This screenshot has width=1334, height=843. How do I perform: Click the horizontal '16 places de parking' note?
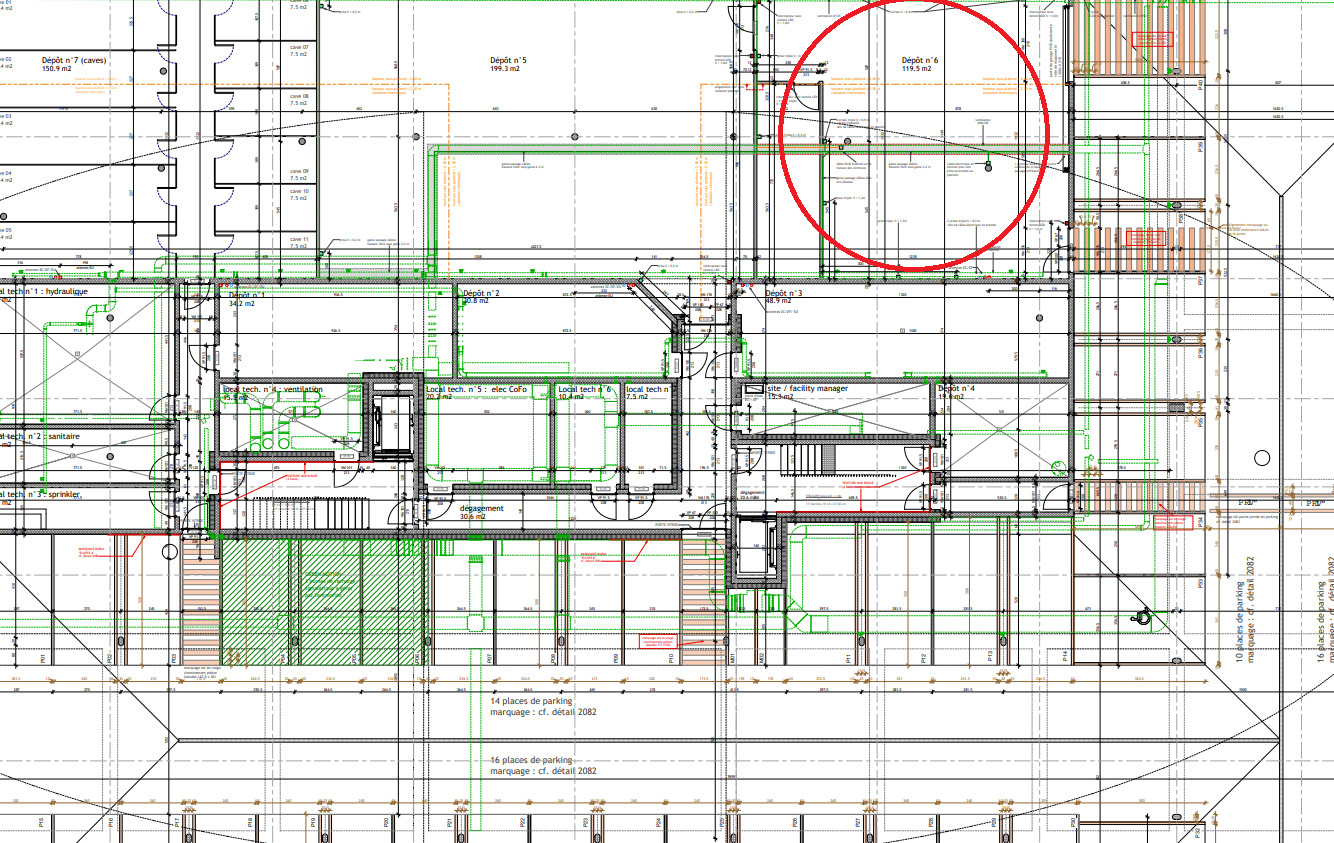click(531, 760)
